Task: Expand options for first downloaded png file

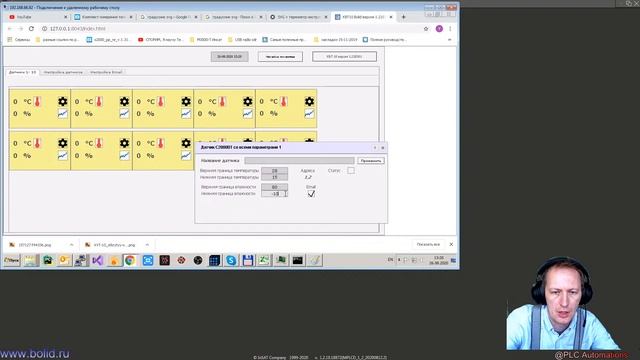Action: (x=71, y=245)
